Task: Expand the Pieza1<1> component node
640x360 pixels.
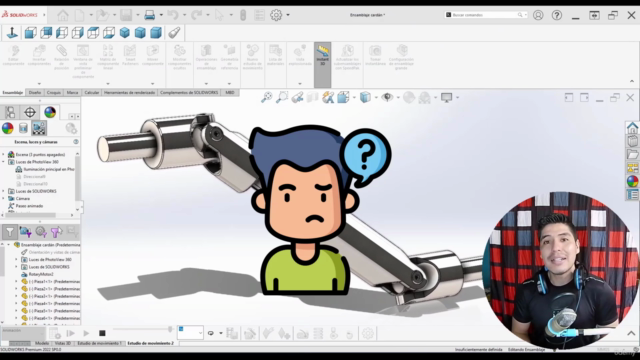Action: 16,282
